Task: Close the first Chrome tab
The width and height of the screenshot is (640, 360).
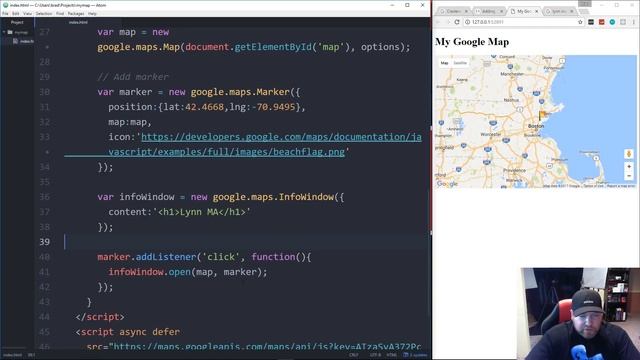Action: [x=466, y=11]
